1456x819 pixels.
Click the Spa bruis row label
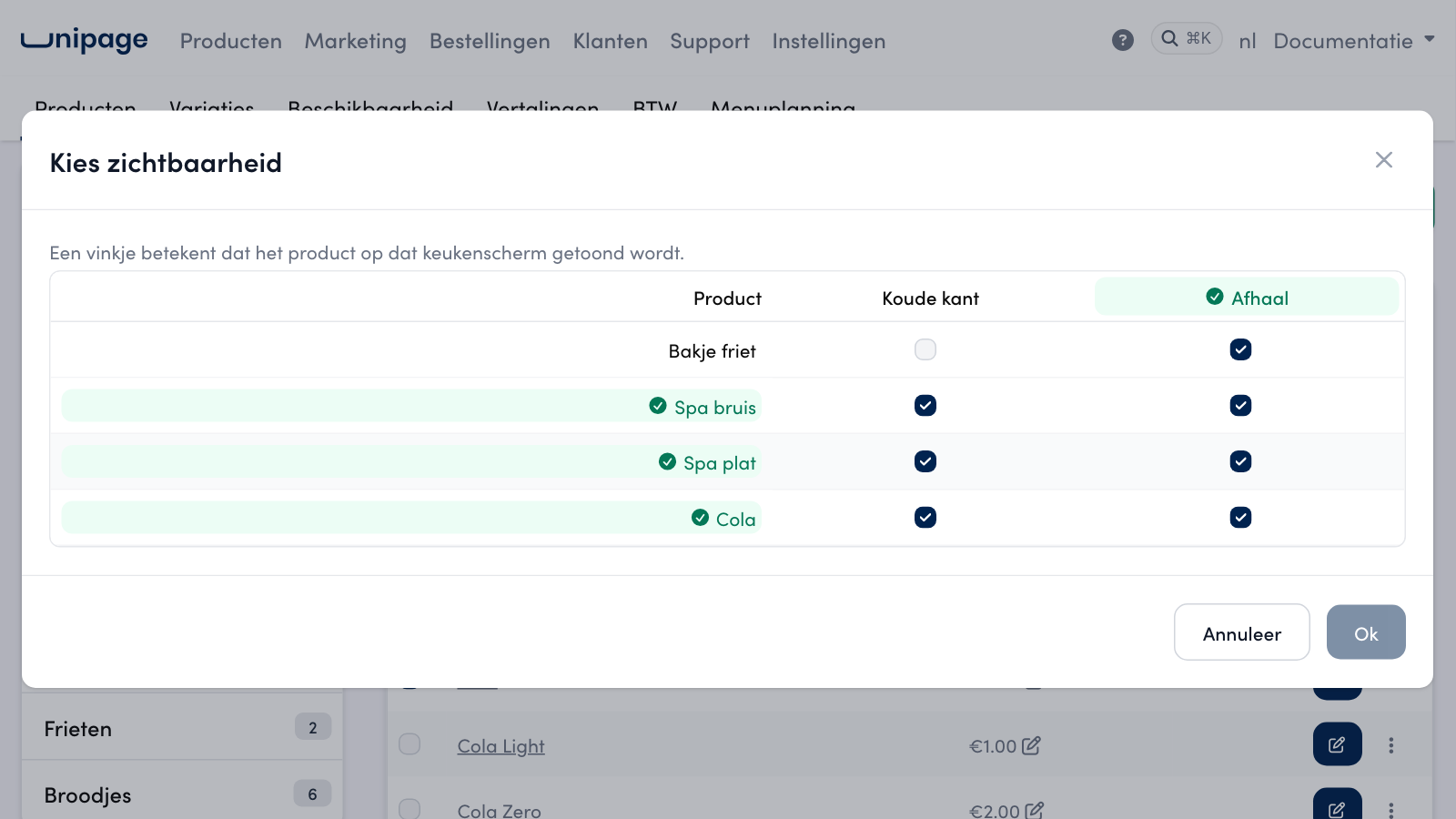coord(411,406)
